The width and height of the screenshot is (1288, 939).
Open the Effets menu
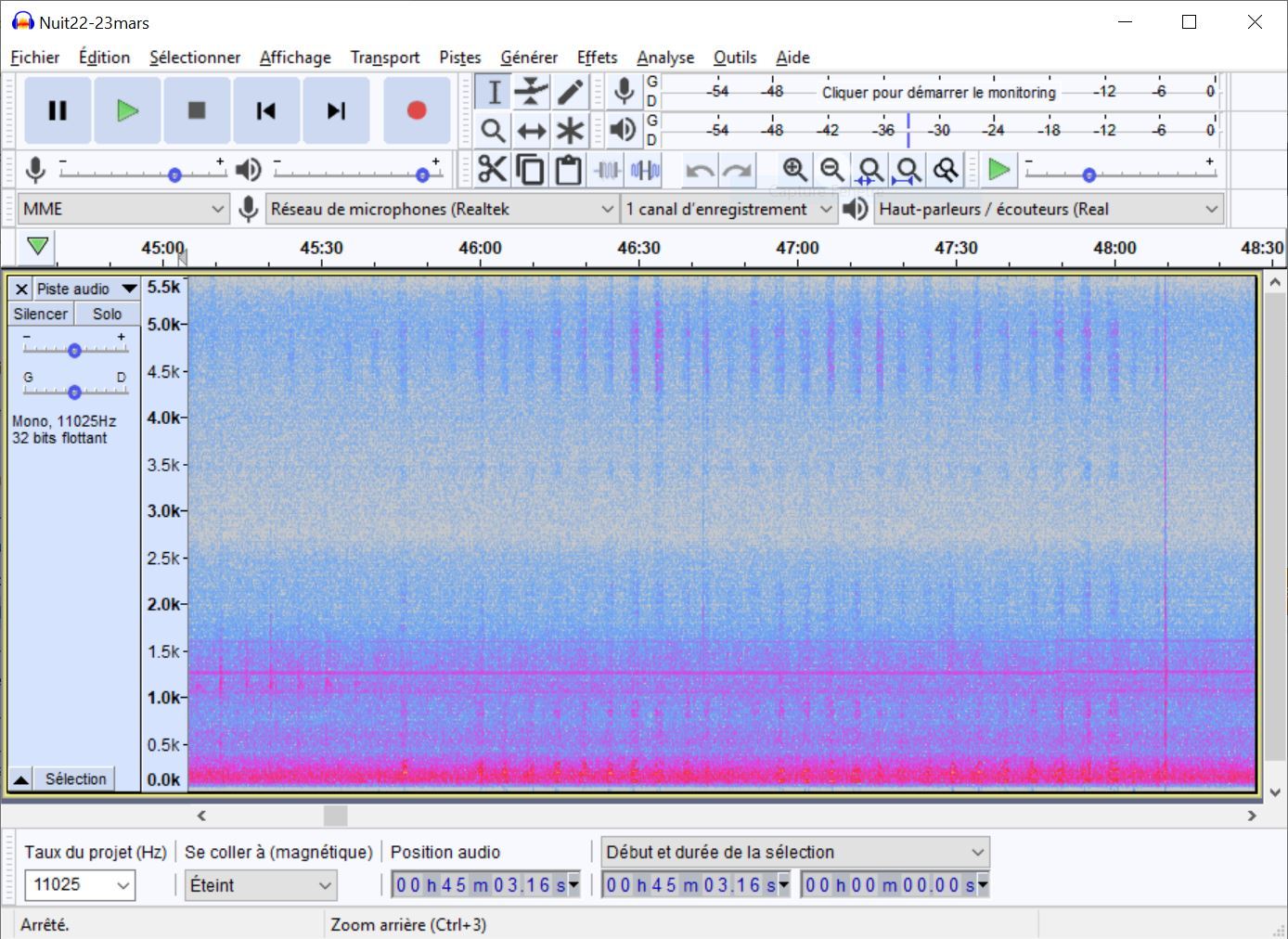click(597, 58)
